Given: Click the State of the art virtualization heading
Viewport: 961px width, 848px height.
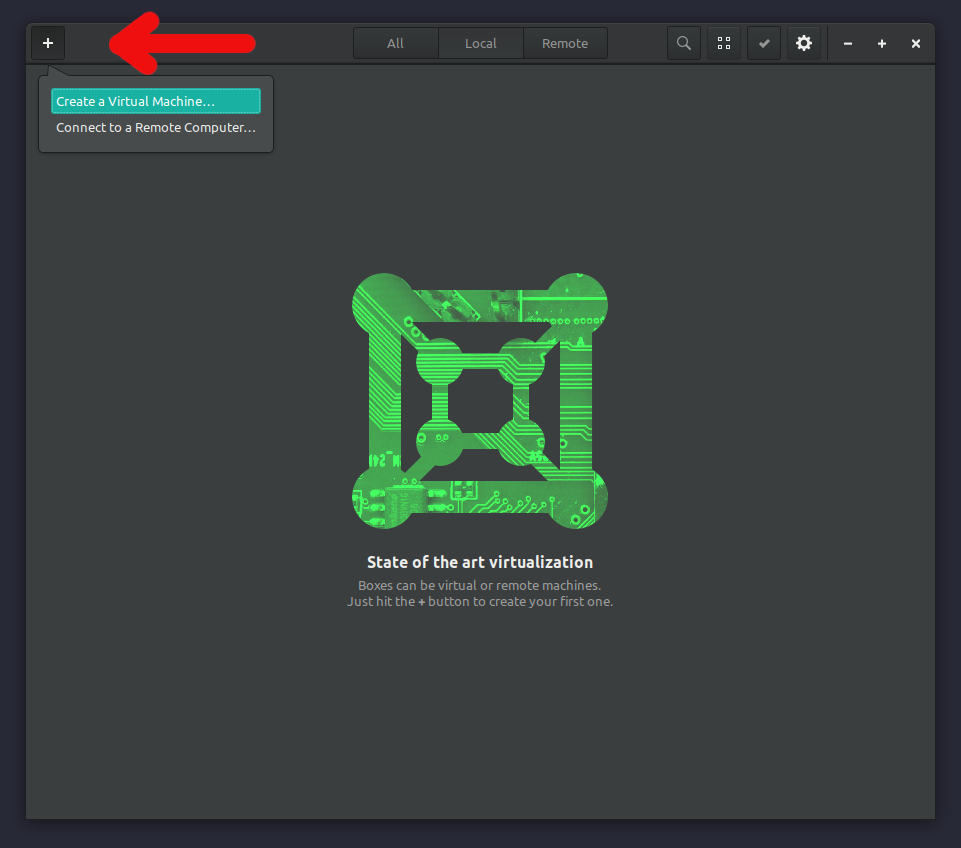Looking at the screenshot, I should click(x=480, y=562).
